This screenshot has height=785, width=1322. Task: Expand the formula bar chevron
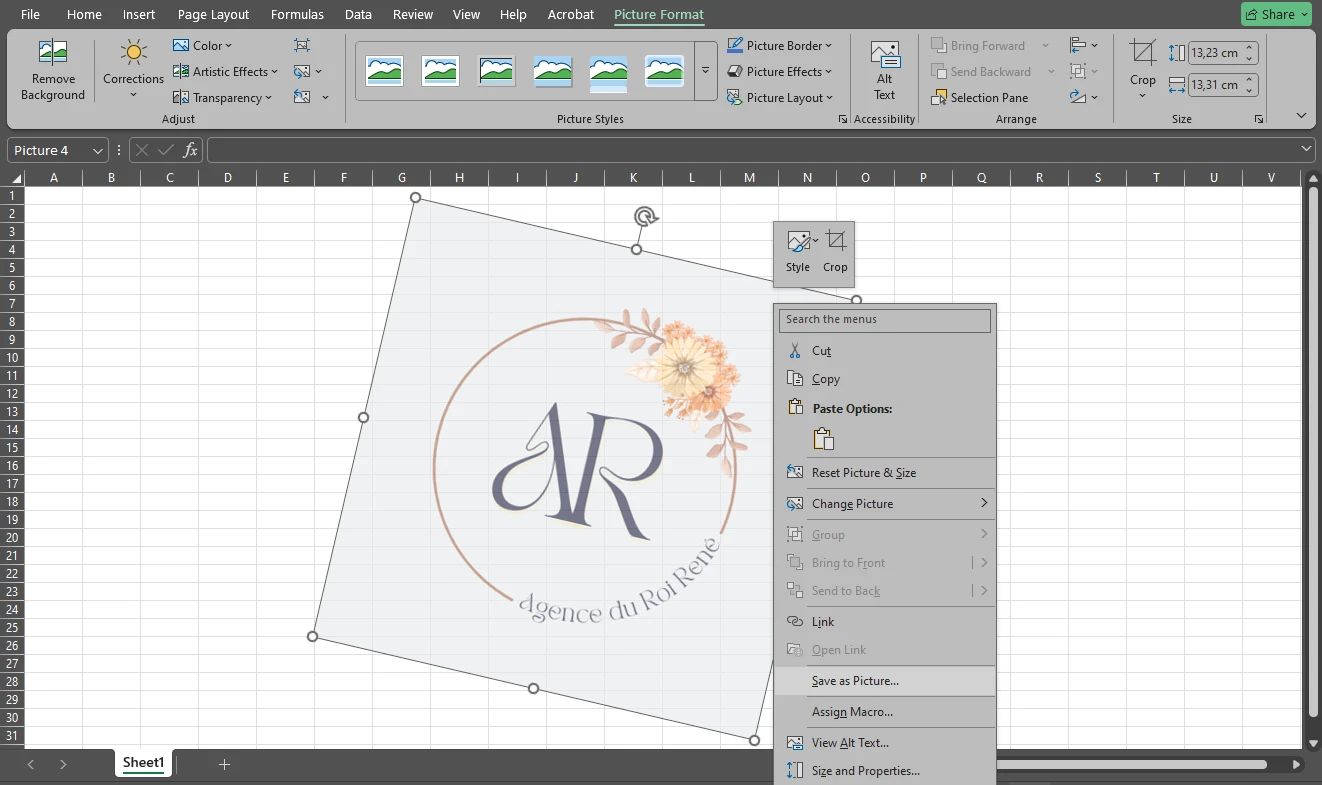click(x=1307, y=149)
